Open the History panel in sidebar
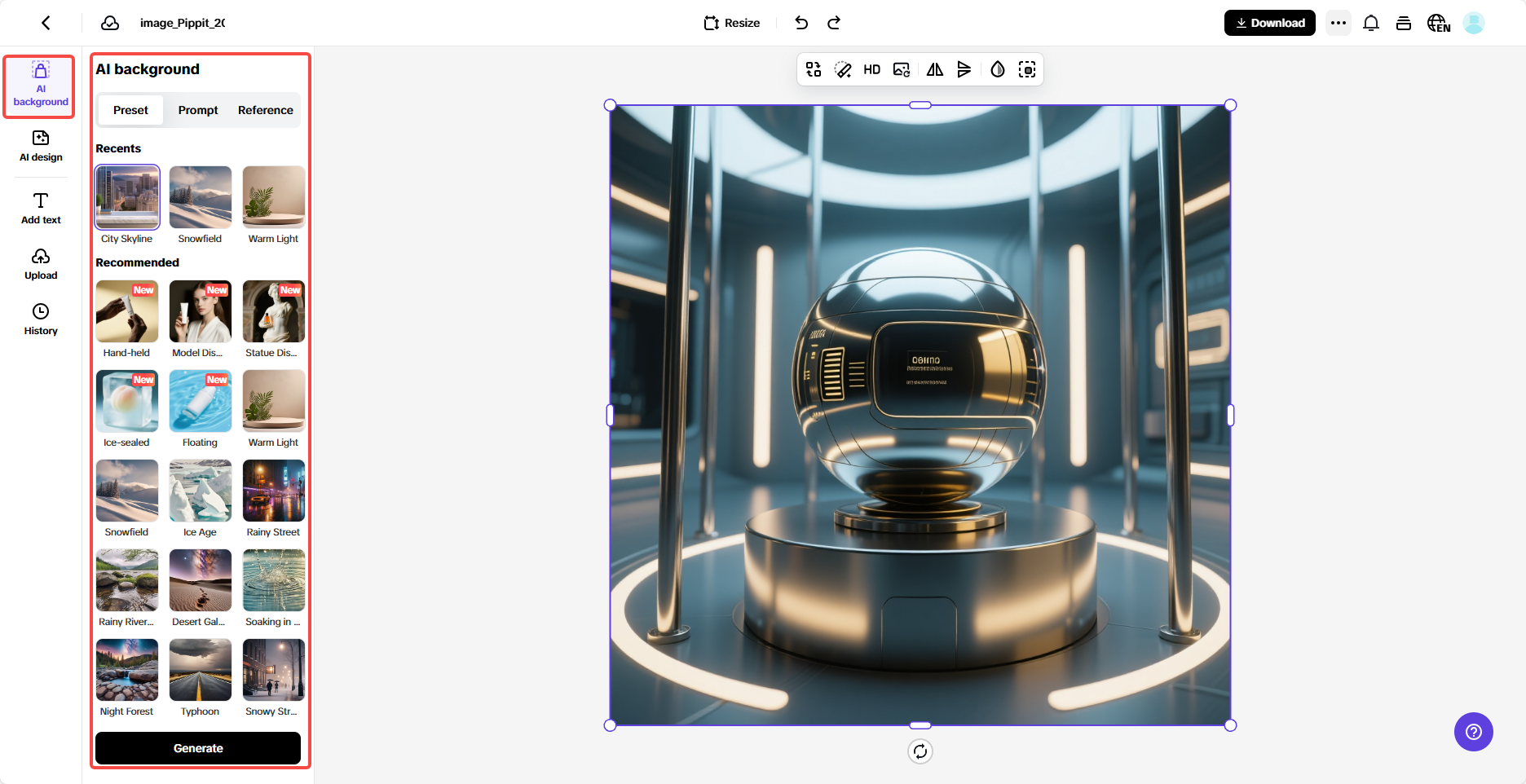The height and width of the screenshot is (784, 1526). 41,319
